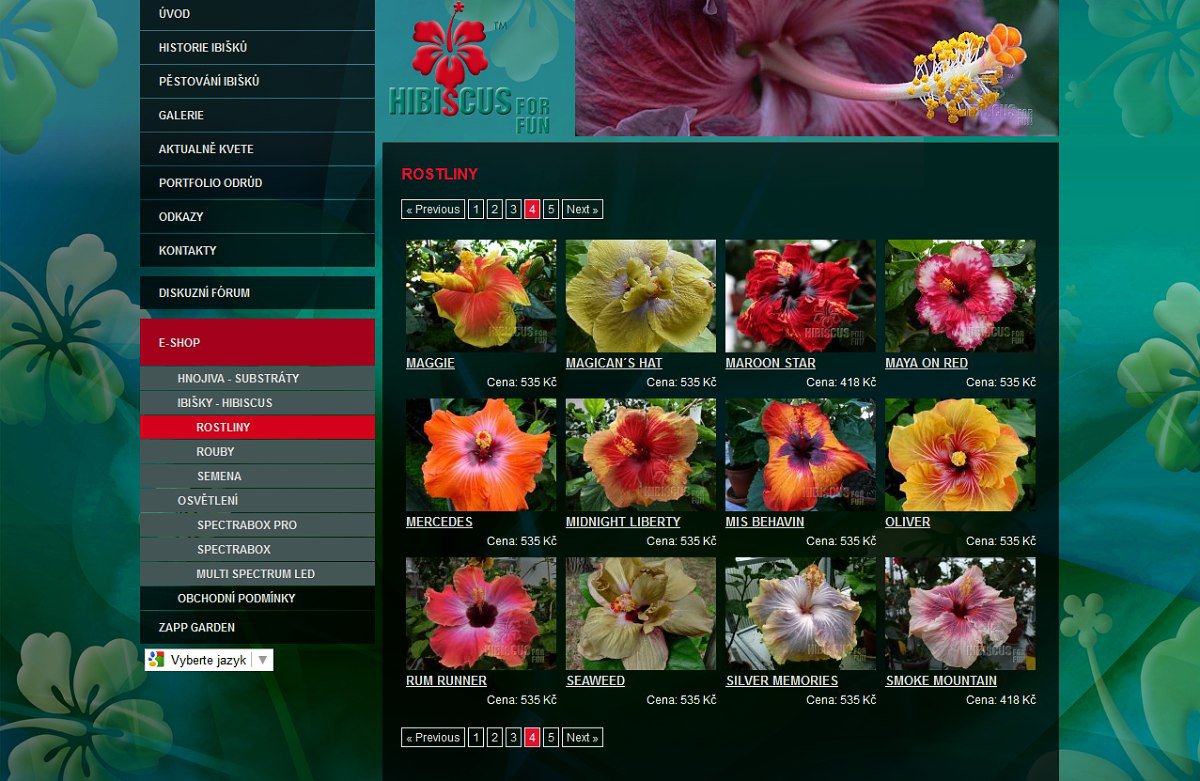Click the Maroon Star price 418 Kč

841,382
